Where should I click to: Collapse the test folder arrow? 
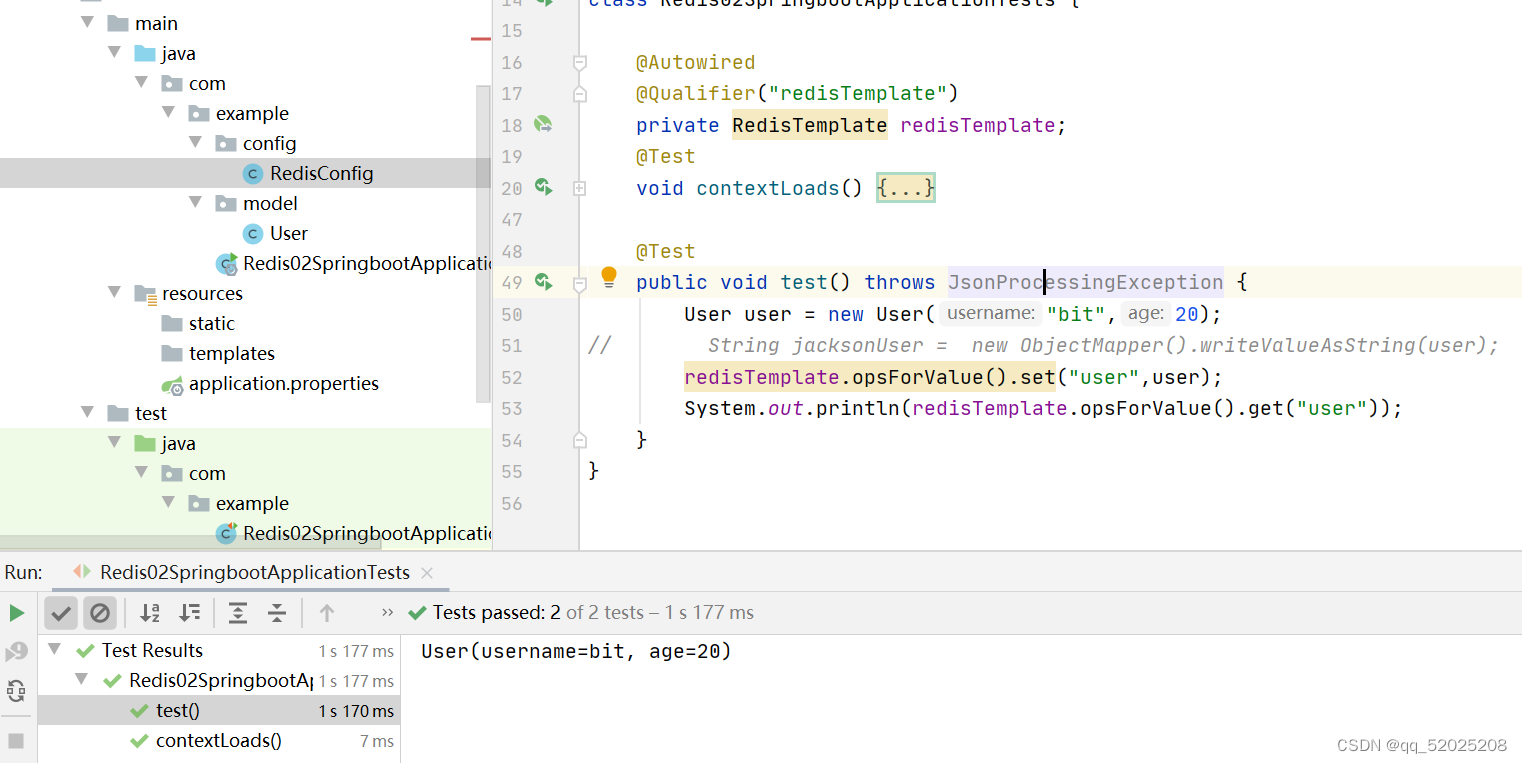(87, 413)
